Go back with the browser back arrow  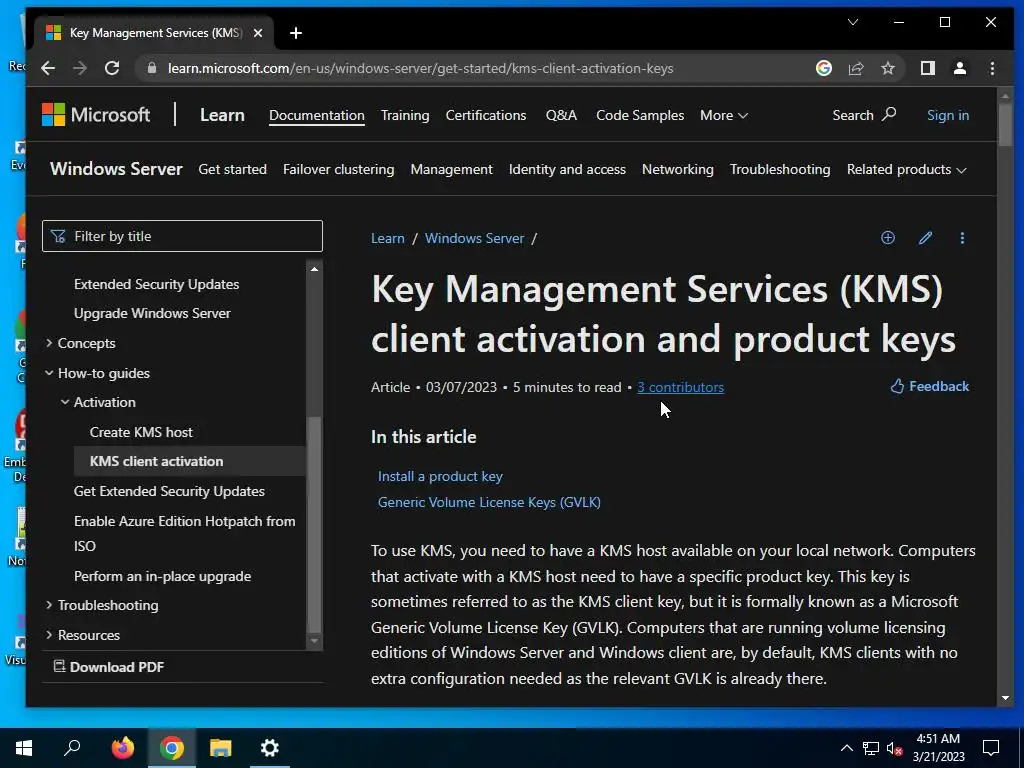tap(48, 68)
